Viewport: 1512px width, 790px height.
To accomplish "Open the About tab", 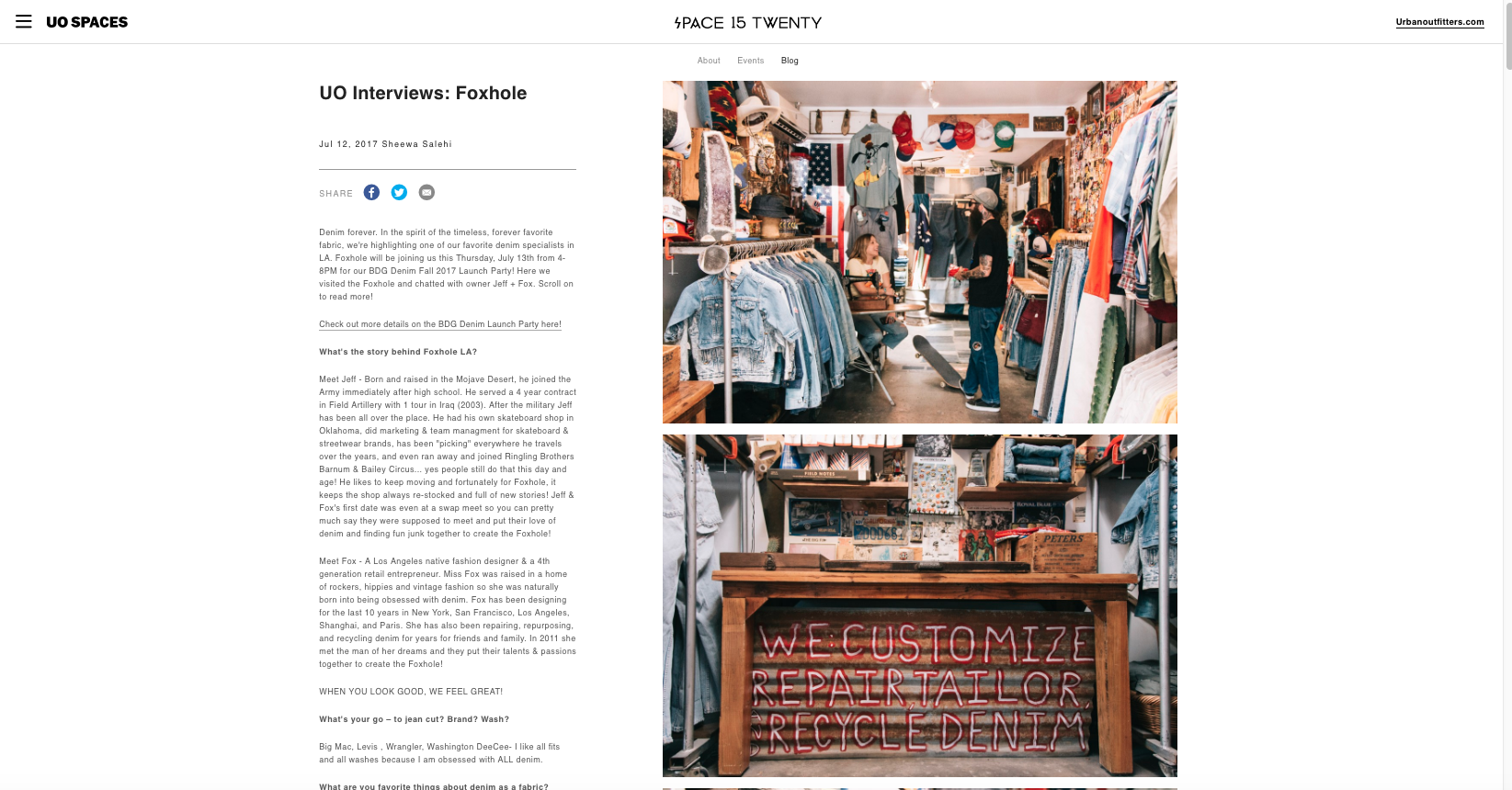I will click(709, 61).
